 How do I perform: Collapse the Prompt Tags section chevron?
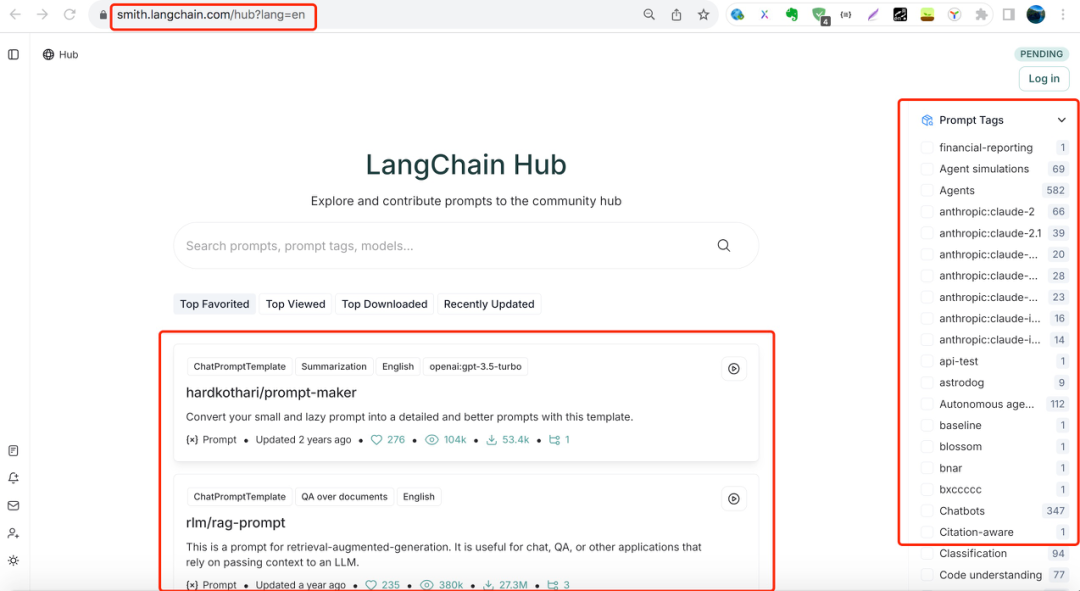click(1061, 119)
